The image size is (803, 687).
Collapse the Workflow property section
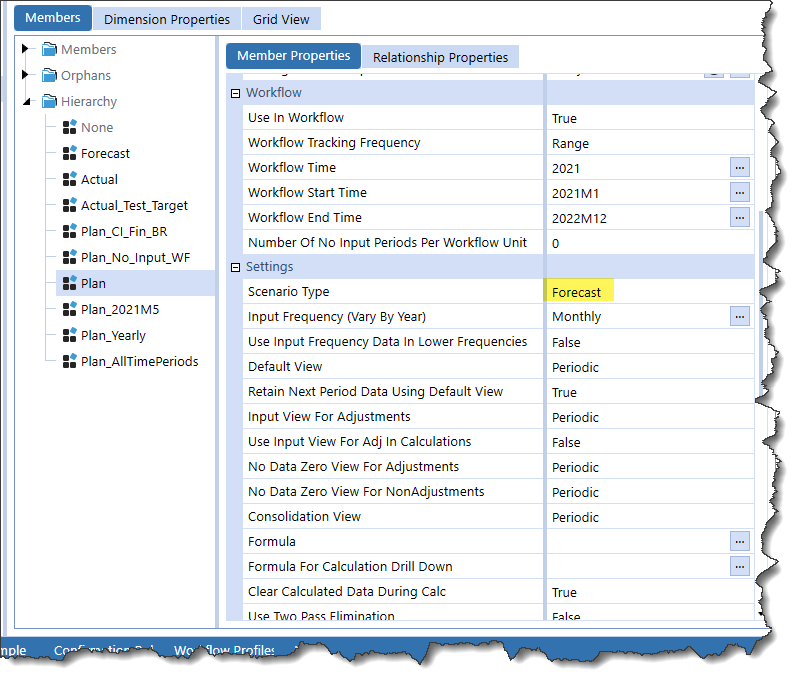236,93
